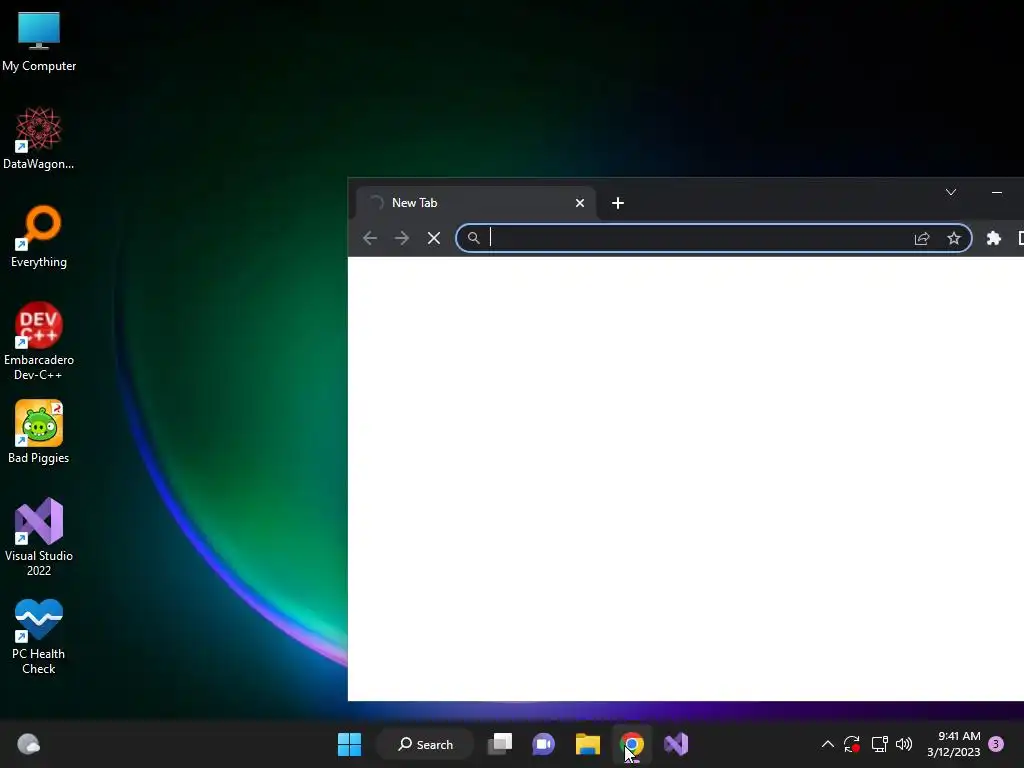
Task: Open the notification badge showing 3
Action: pos(997,744)
